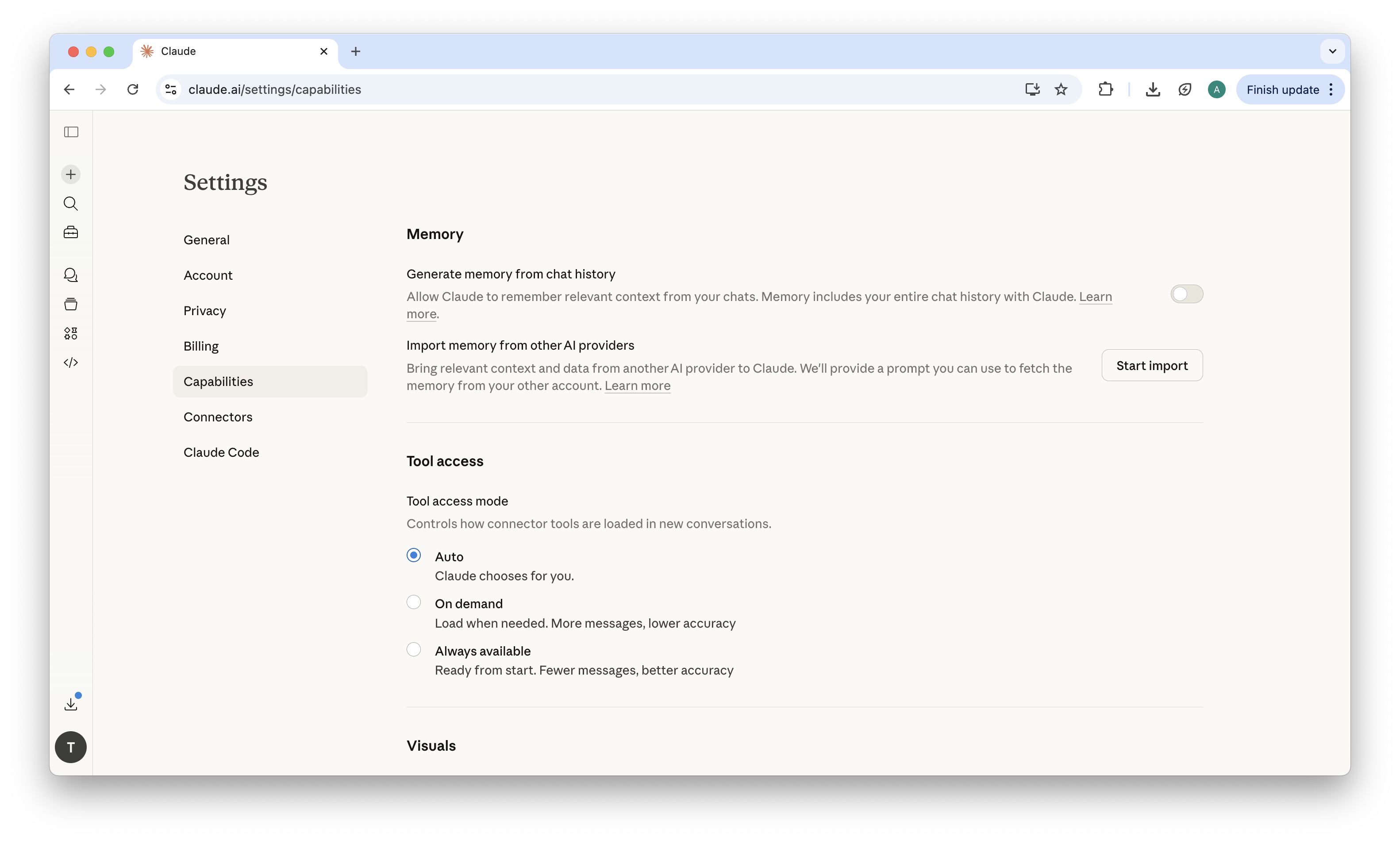Open the briefcase icon in sidebar
The image size is (1400, 841).
[71, 232]
